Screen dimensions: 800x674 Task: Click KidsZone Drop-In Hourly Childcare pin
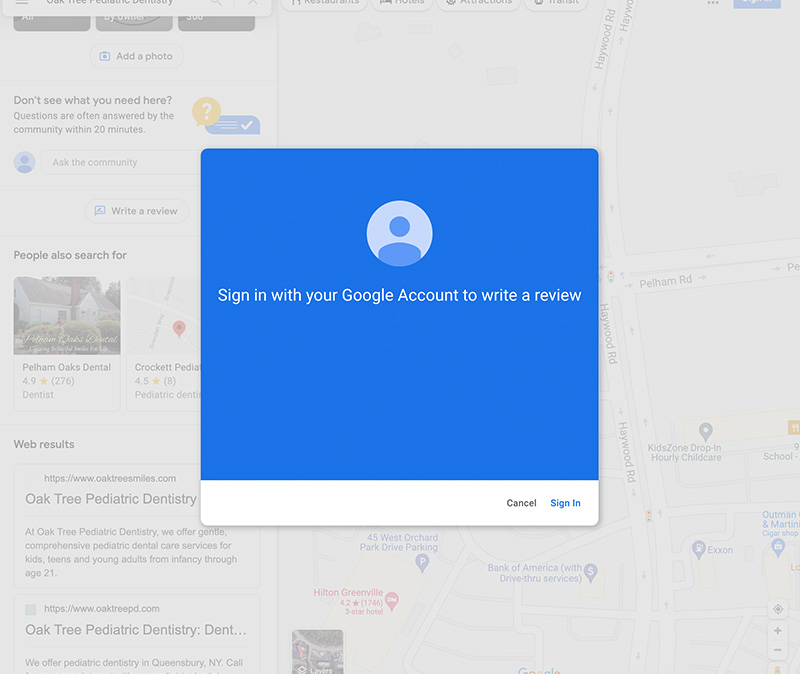click(x=705, y=432)
